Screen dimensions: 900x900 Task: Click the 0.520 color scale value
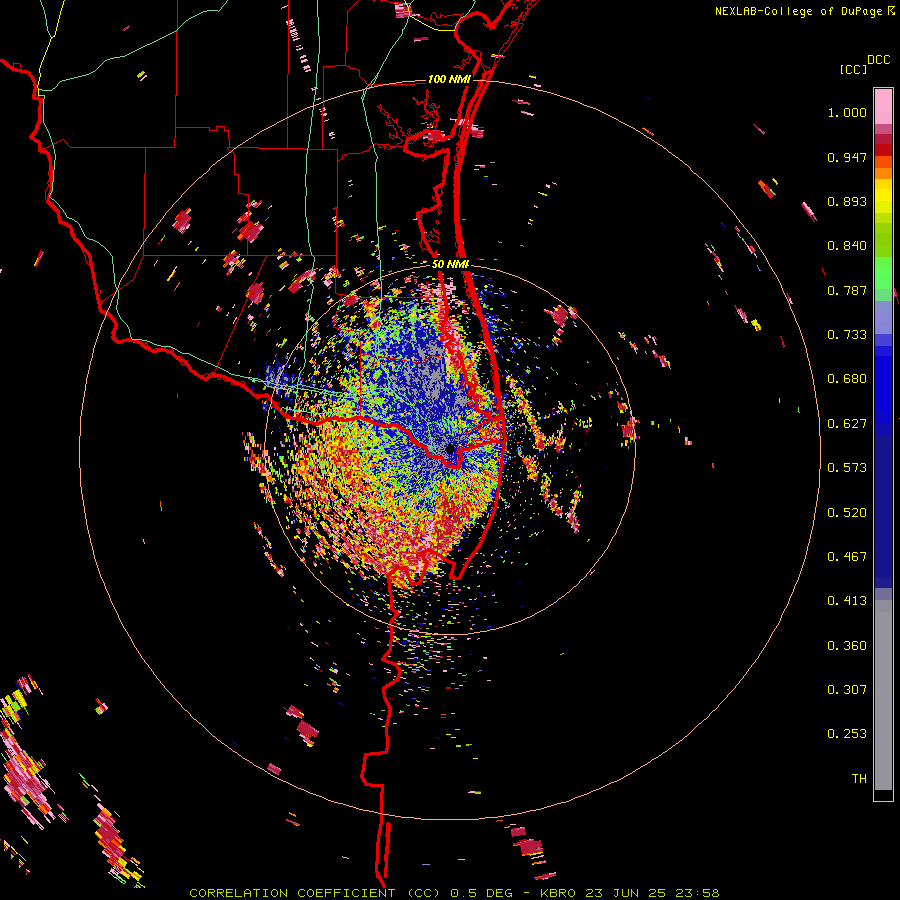click(847, 513)
